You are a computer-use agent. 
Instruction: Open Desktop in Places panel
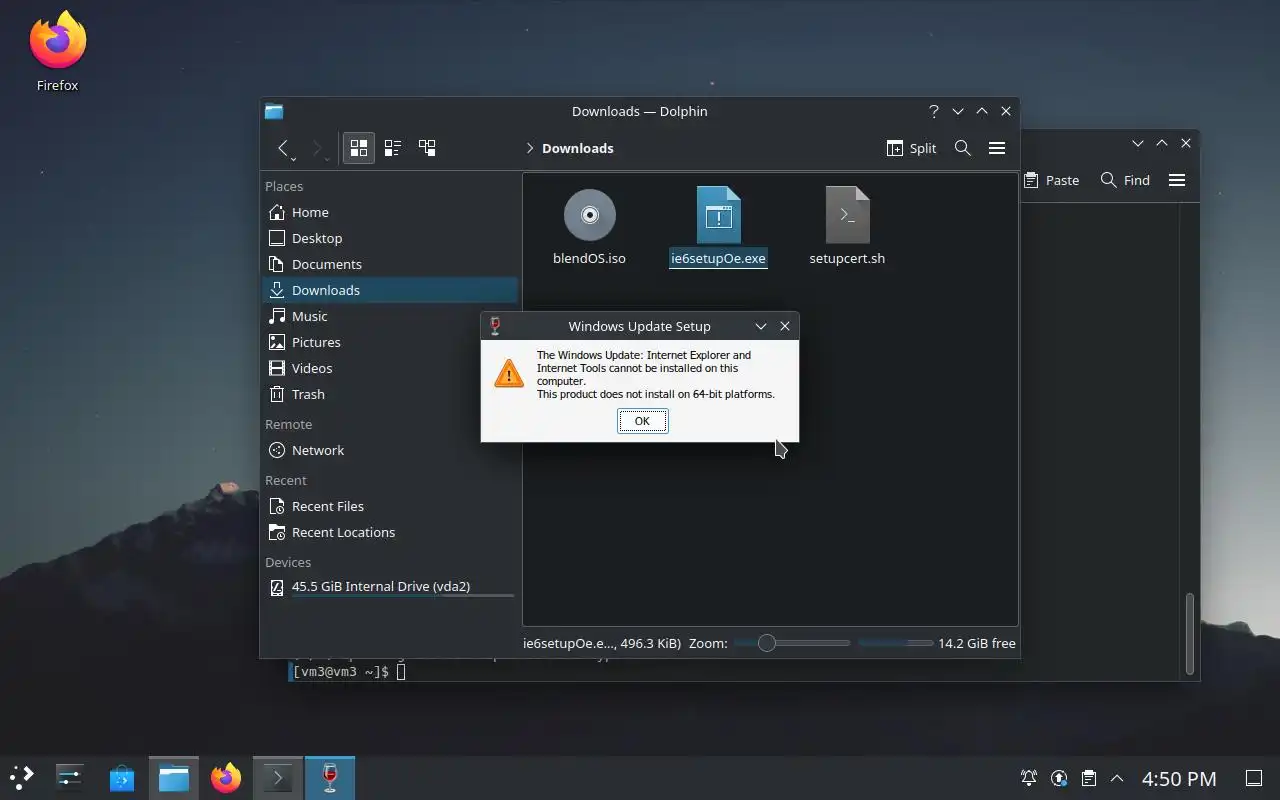(x=390, y=238)
